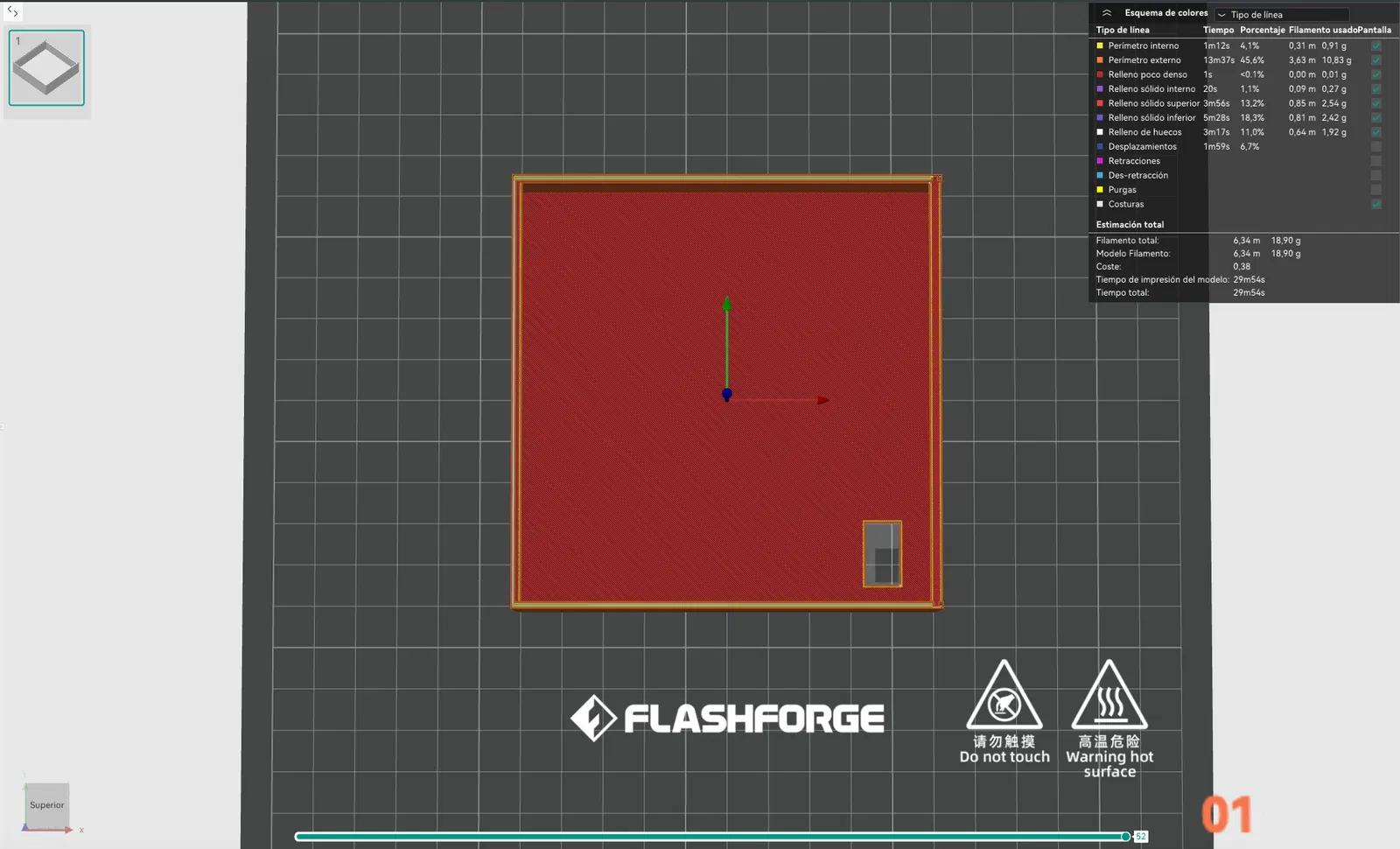Image resolution: width=1400 pixels, height=849 pixels.
Task: Toggle Relleno sólido interno checkbox
Action: tap(1376, 88)
